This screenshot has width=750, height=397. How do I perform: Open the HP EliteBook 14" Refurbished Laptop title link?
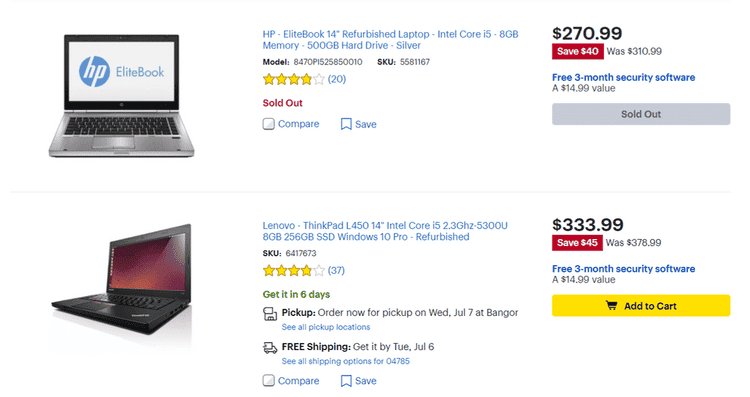(390, 40)
